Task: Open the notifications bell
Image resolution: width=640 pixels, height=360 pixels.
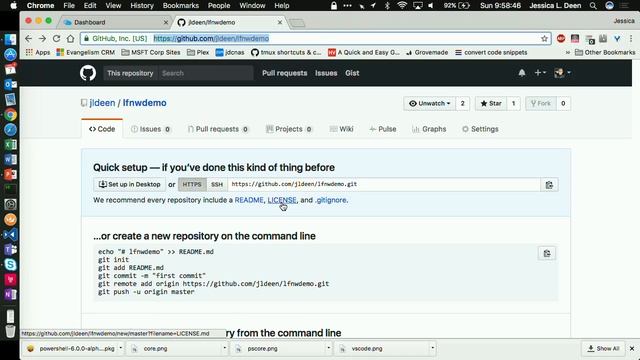Action: click(522, 73)
